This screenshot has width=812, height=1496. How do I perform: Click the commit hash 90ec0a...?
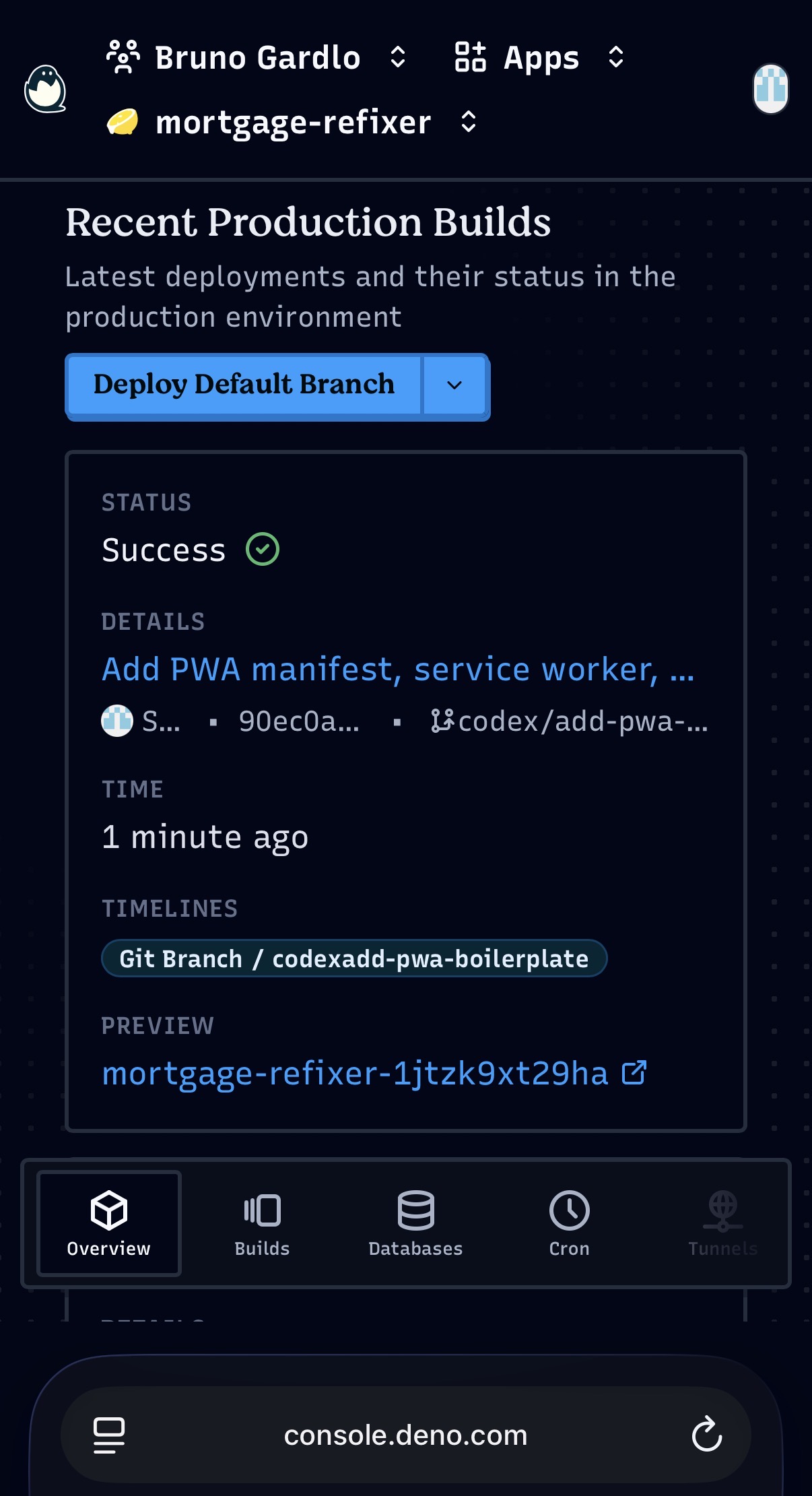[x=299, y=721]
